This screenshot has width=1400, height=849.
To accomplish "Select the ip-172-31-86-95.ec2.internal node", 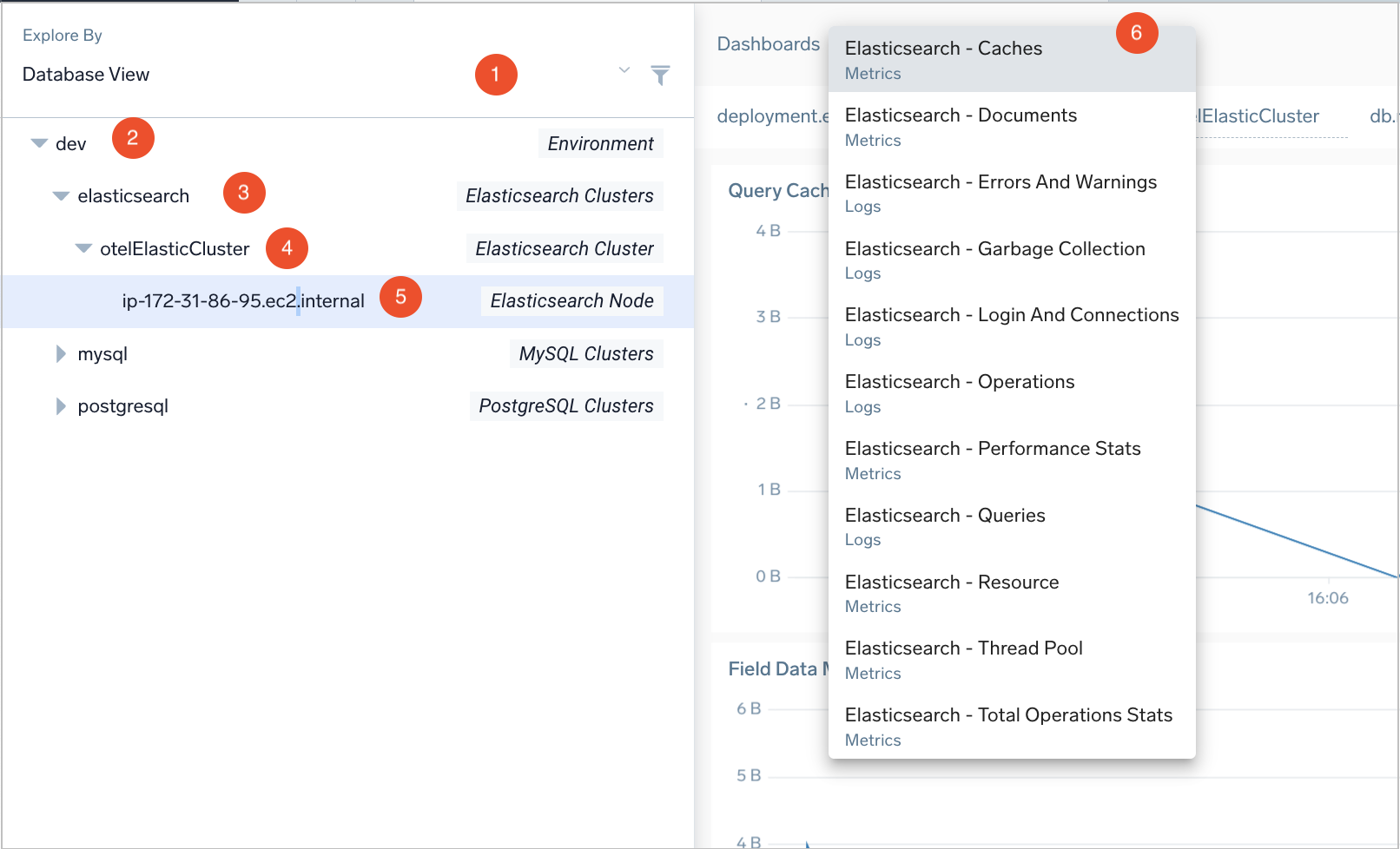I will (243, 301).
